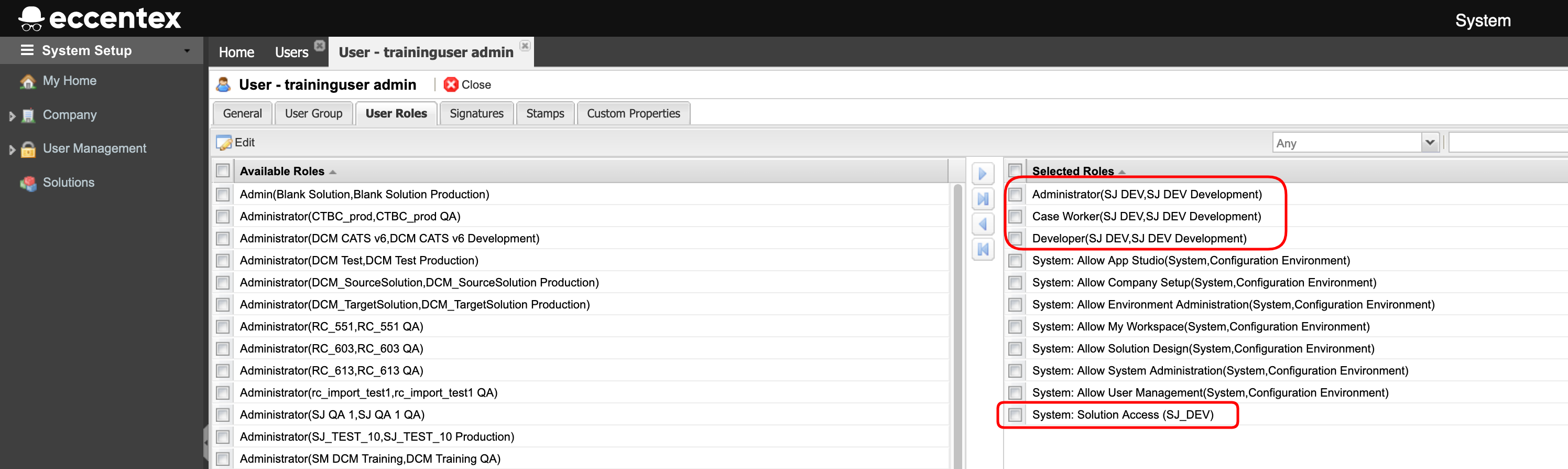Click the eccentex logo

(x=100, y=18)
